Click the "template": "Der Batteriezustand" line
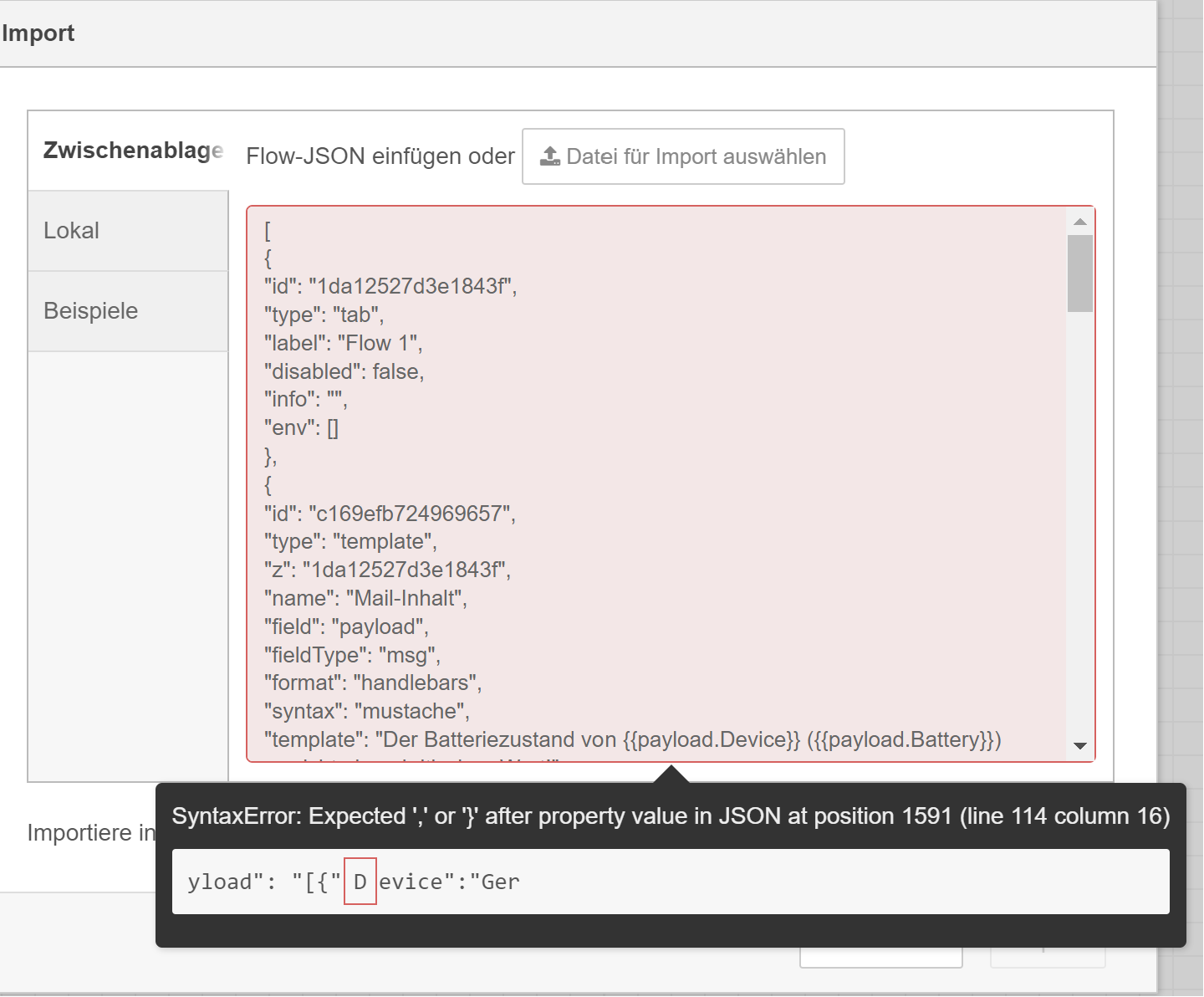 pyautogui.click(x=633, y=739)
